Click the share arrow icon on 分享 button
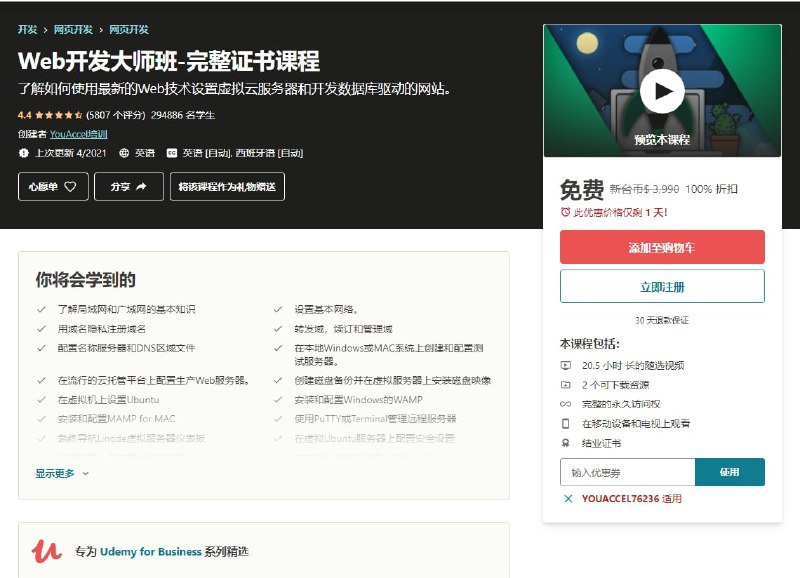Image resolution: width=800 pixels, height=578 pixels. point(141,187)
